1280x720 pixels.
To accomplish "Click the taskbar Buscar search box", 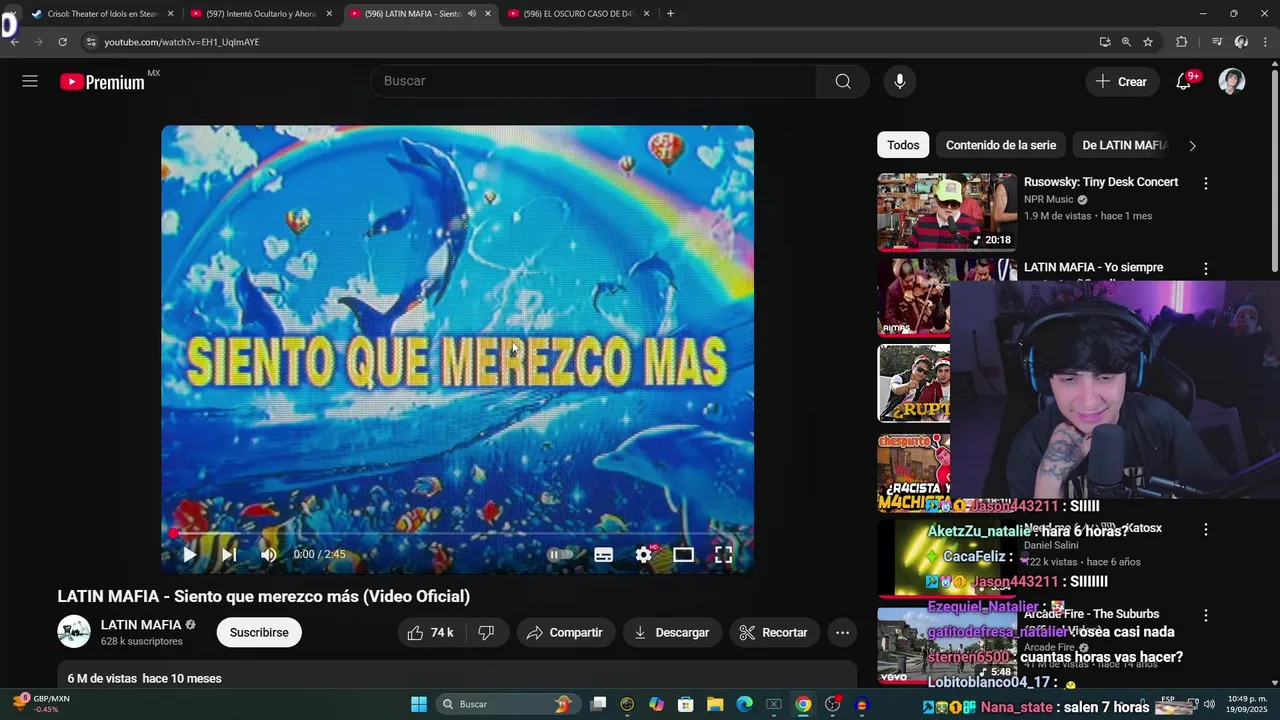I will 509,704.
